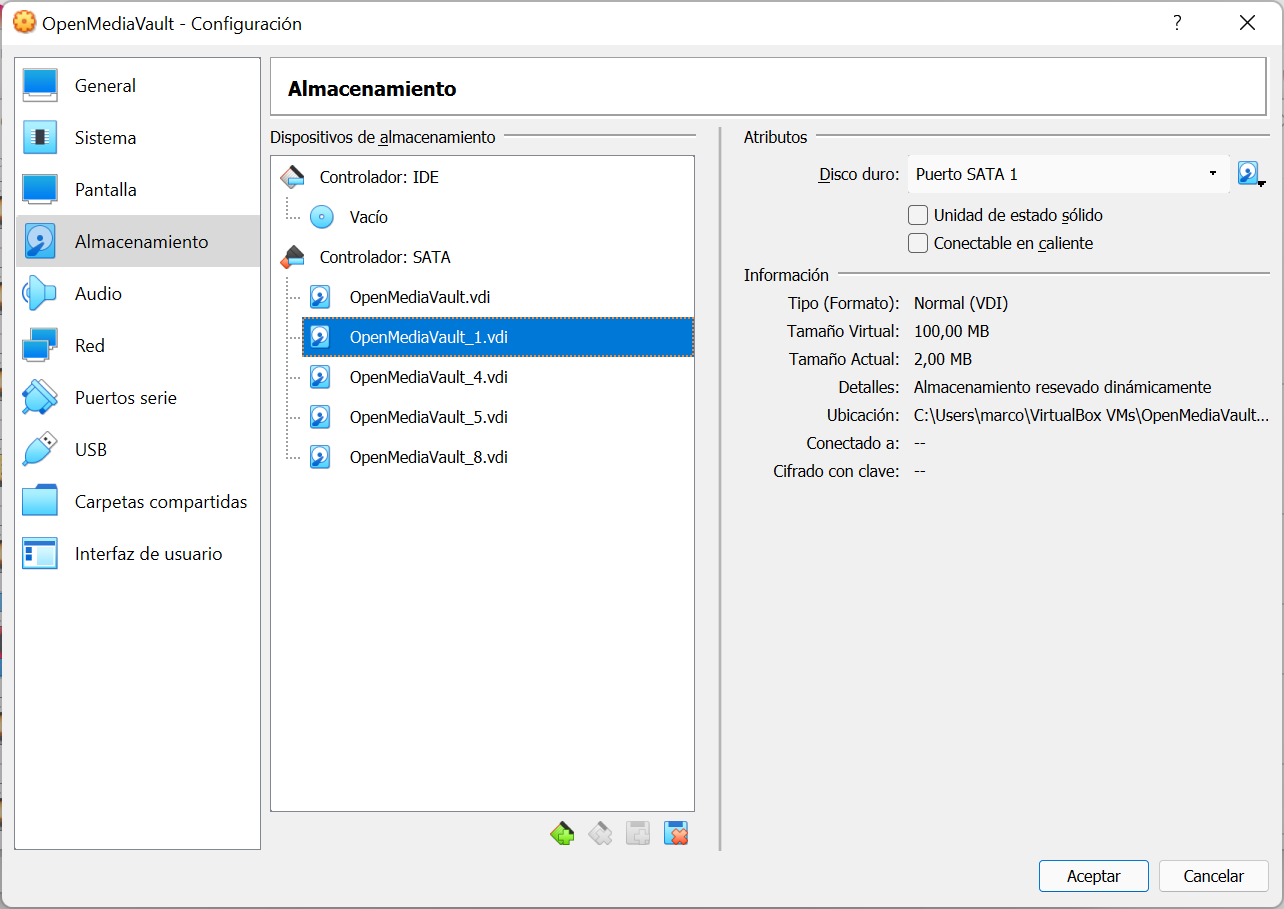Toggle Conectable en caliente checkbox
This screenshot has height=909, width=1284.
click(917, 243)
